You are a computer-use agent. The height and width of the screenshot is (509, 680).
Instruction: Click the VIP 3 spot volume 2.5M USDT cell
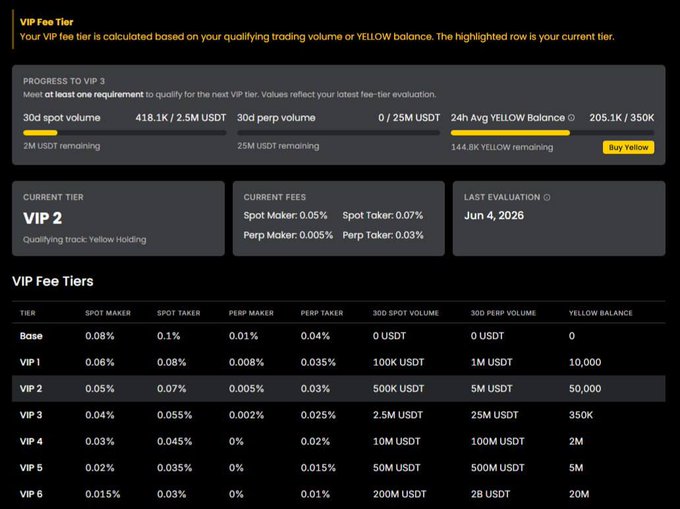pyautogui.click(x=398, y=415)
